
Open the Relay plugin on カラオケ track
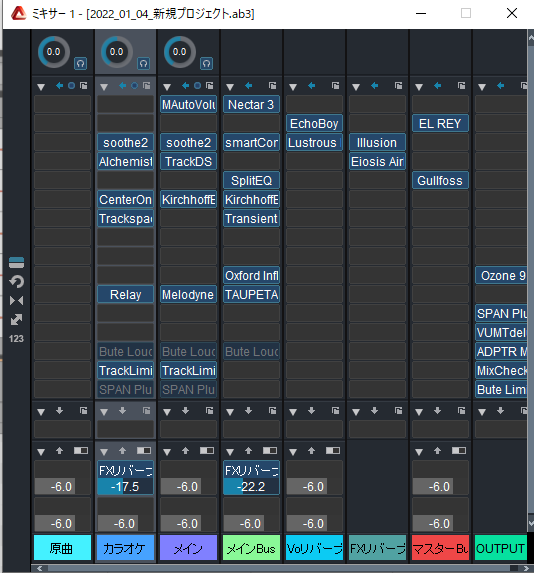[125, 295]
